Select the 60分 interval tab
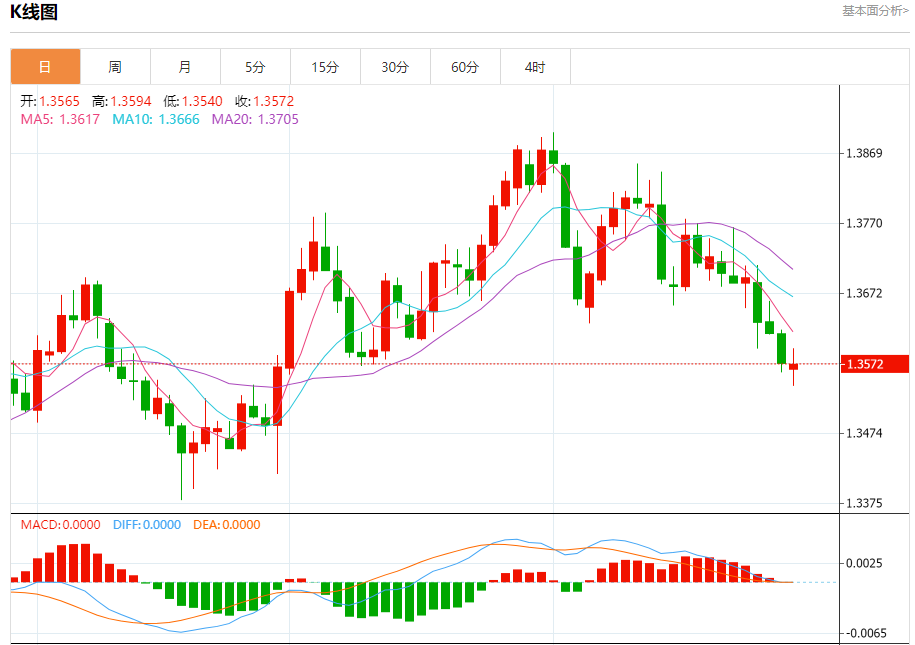Screen dimensions: 915x645 pos(466,67)
